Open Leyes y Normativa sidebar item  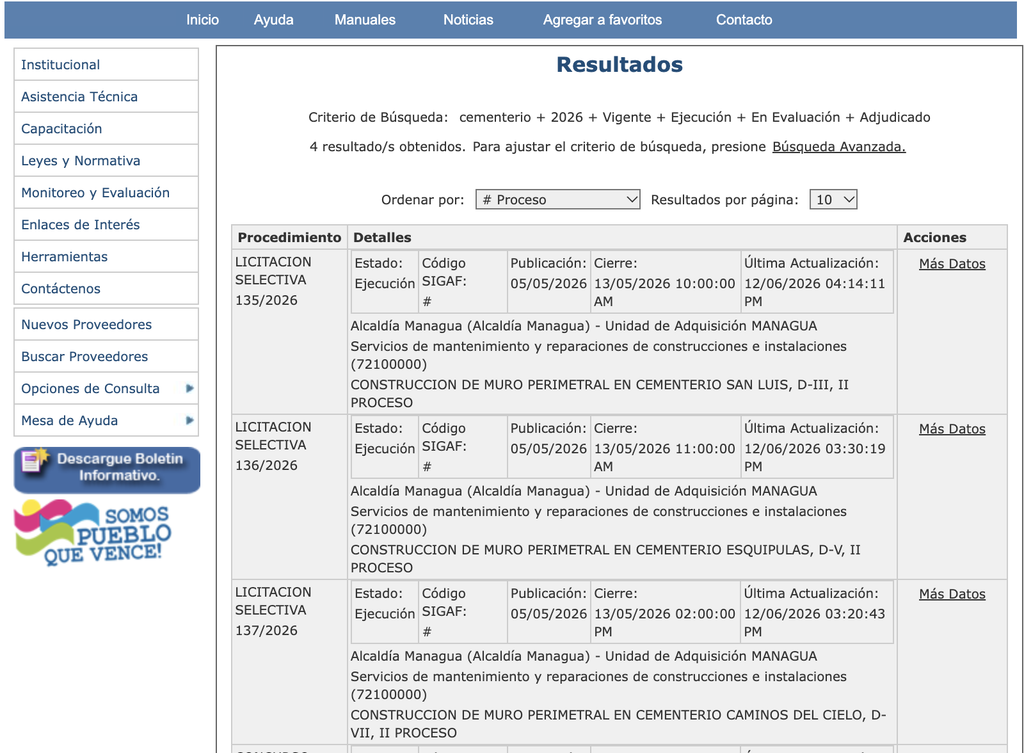point(106,161)
